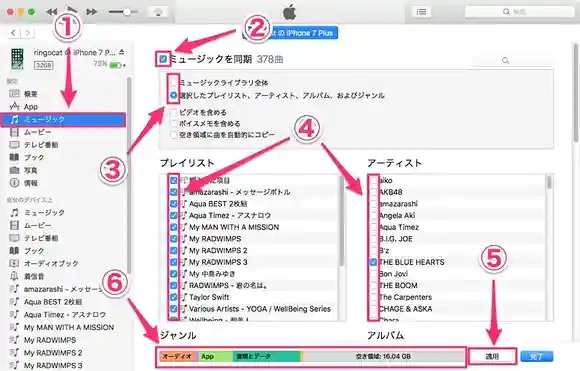Viewport: 580px width, 371px height.
Task: Check CHAGE & ASKA artist checkbox
Action: click(x=374, y=309)
